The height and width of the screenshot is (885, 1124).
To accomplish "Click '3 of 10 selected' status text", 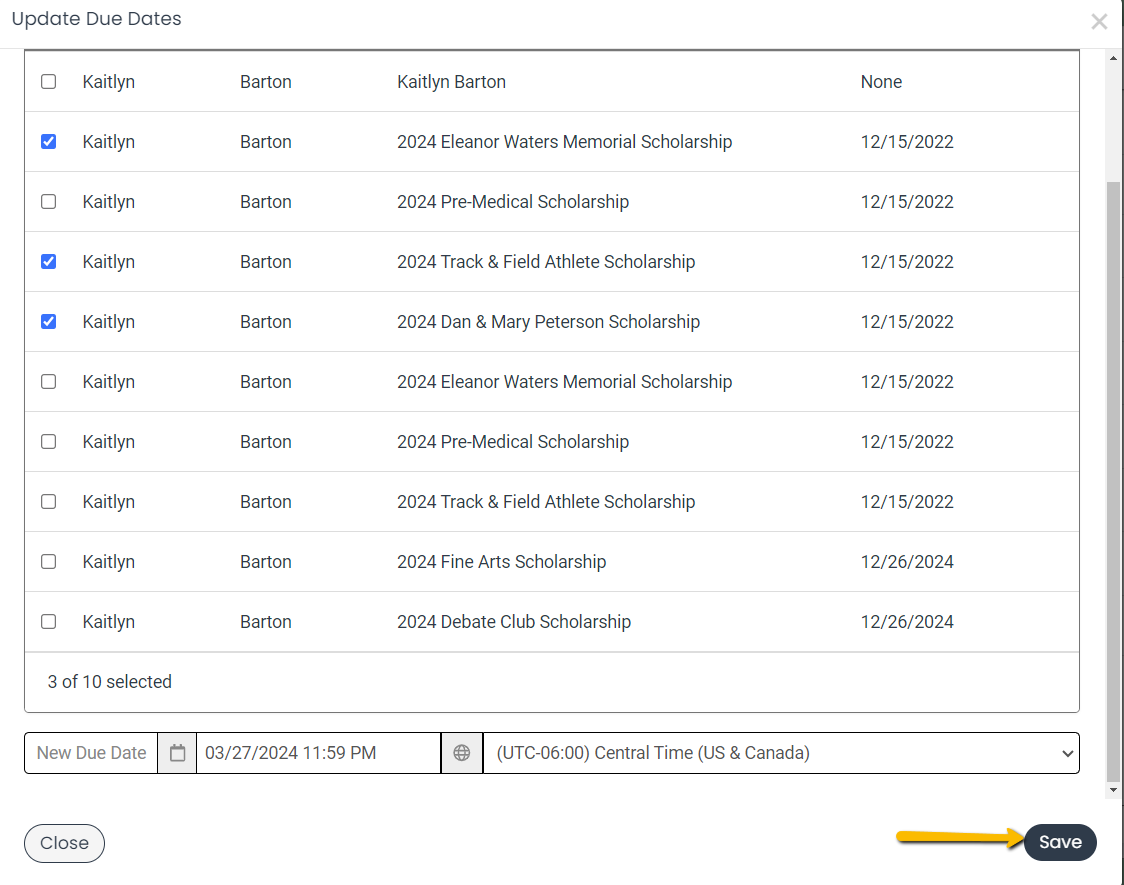I will [110, 681].
